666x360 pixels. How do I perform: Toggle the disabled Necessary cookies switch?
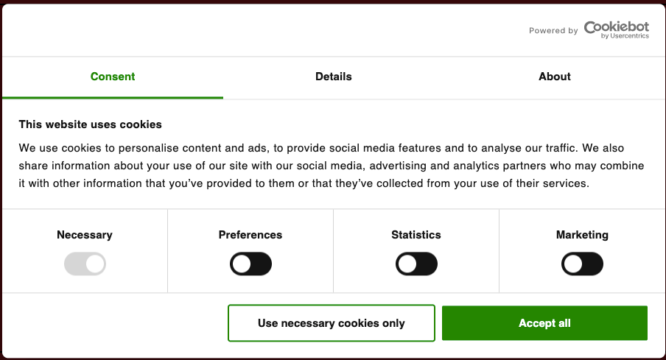click(85, 264)
